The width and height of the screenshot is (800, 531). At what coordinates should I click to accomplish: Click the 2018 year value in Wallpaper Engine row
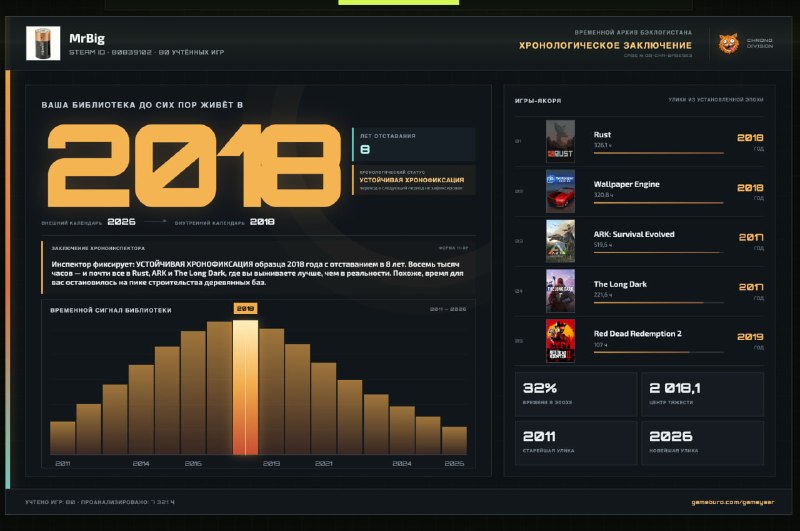point(750,188)
